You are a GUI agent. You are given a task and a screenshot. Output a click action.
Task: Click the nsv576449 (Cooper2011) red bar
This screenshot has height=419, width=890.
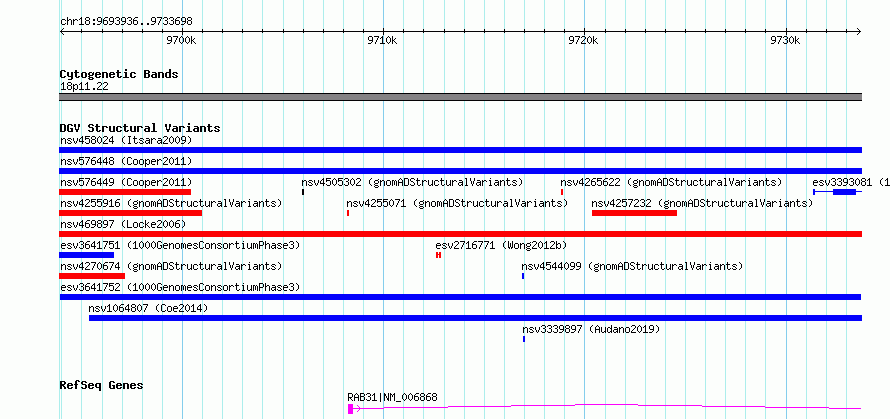(125, 192)
